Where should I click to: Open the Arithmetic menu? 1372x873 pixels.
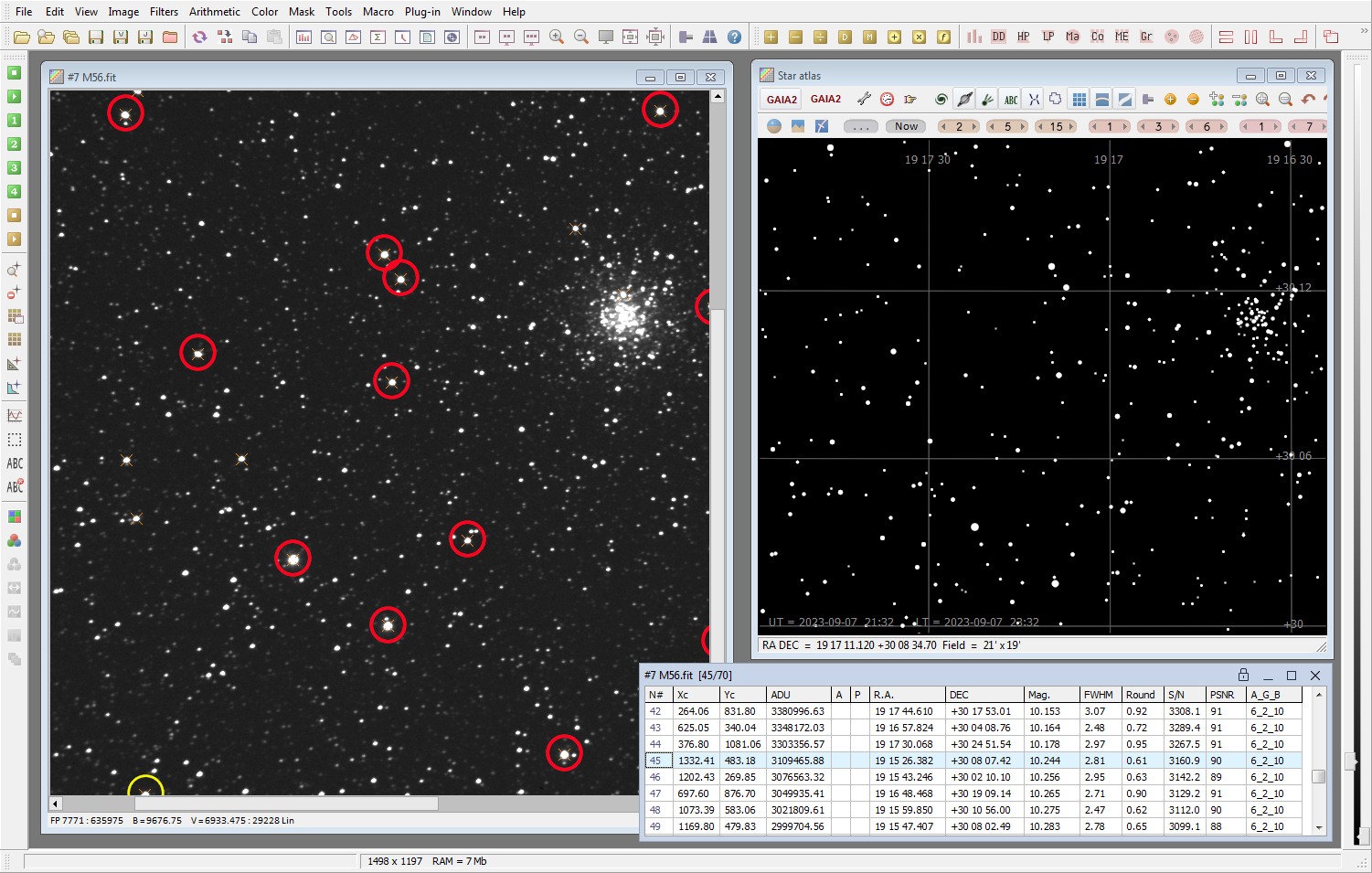pos(215,12)
